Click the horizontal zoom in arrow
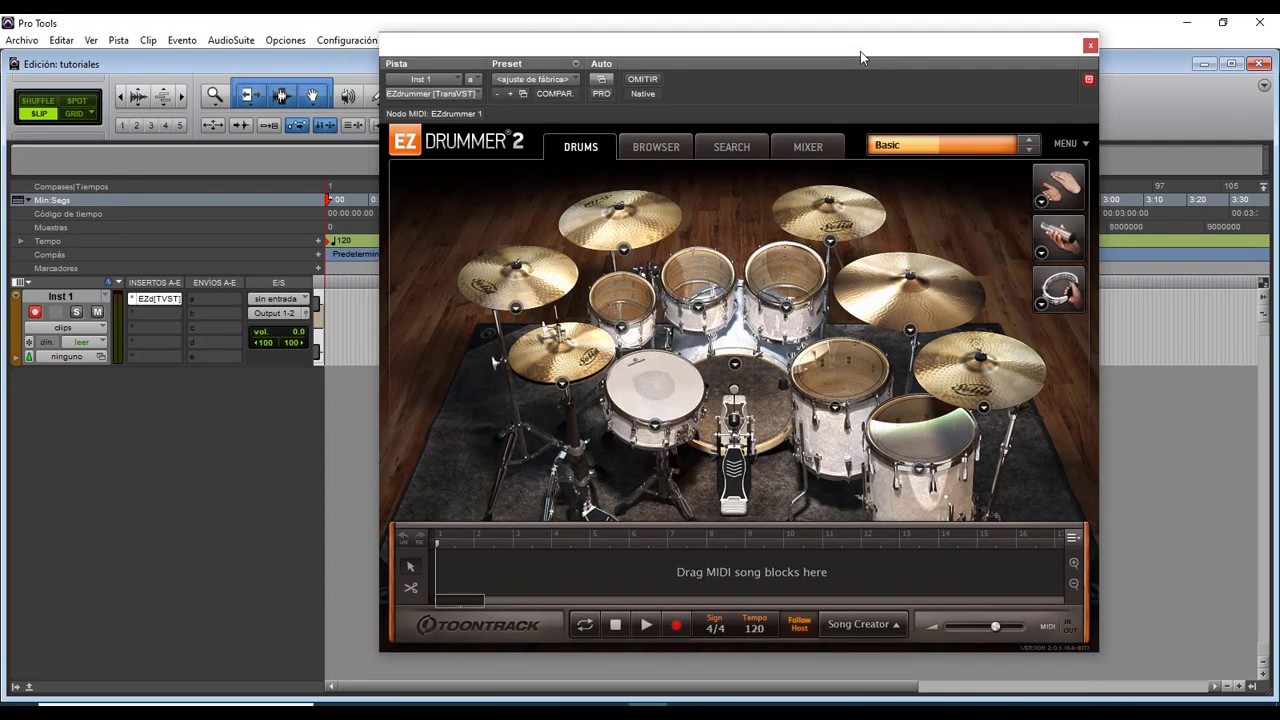The image size is (1280, 720). coord(181,96)
